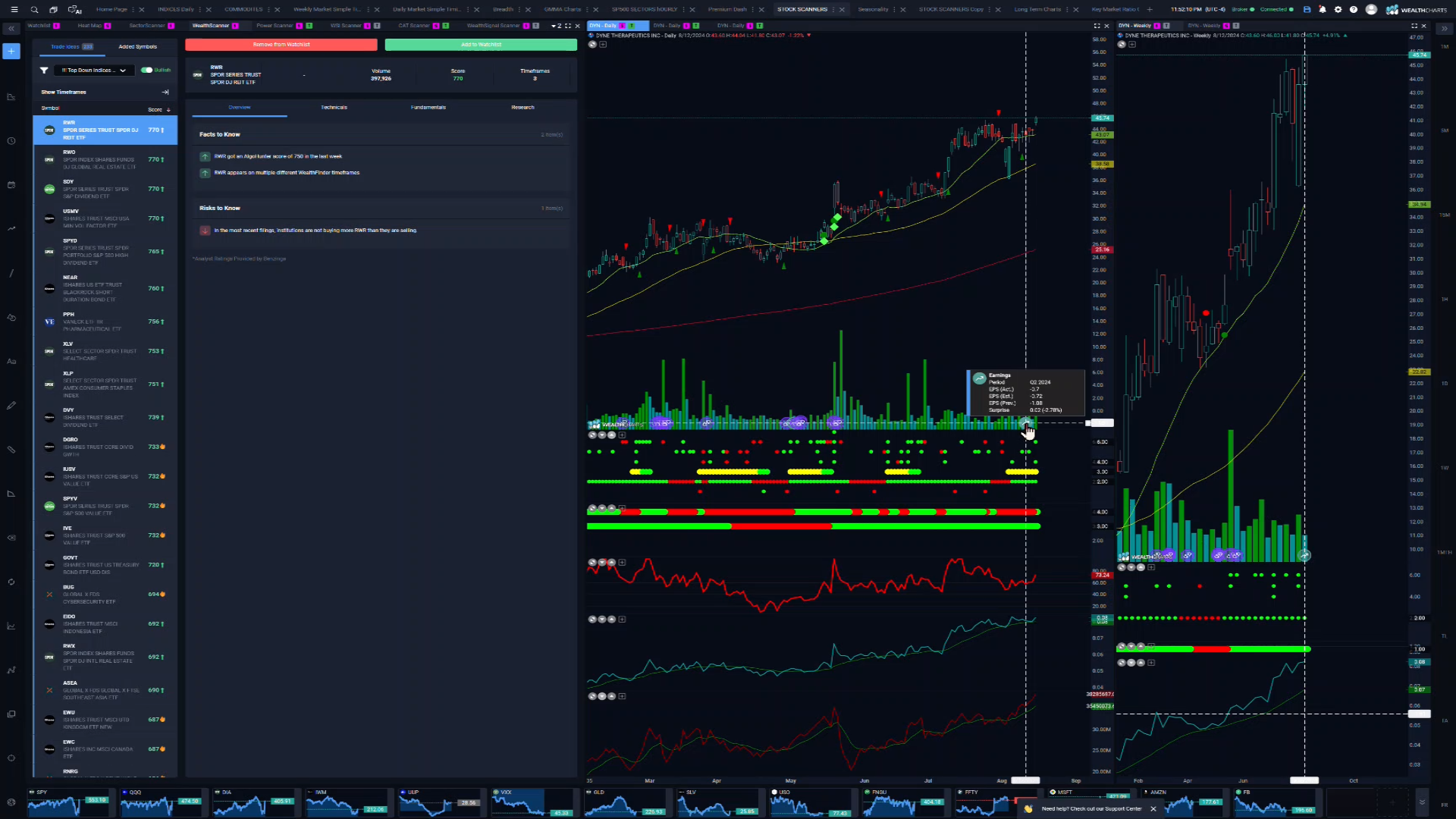Open options menu for Home Page tab
Screen dimensions: 1456x819
click(x=134, y=10)
